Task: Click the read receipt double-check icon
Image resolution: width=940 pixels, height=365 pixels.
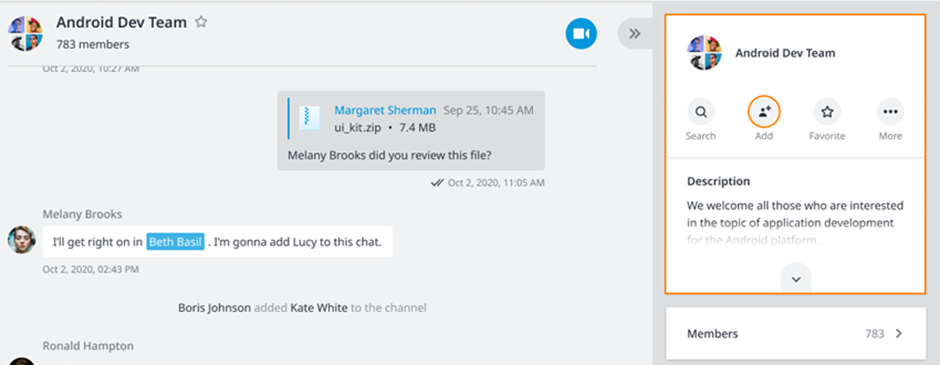Action: 437,183
